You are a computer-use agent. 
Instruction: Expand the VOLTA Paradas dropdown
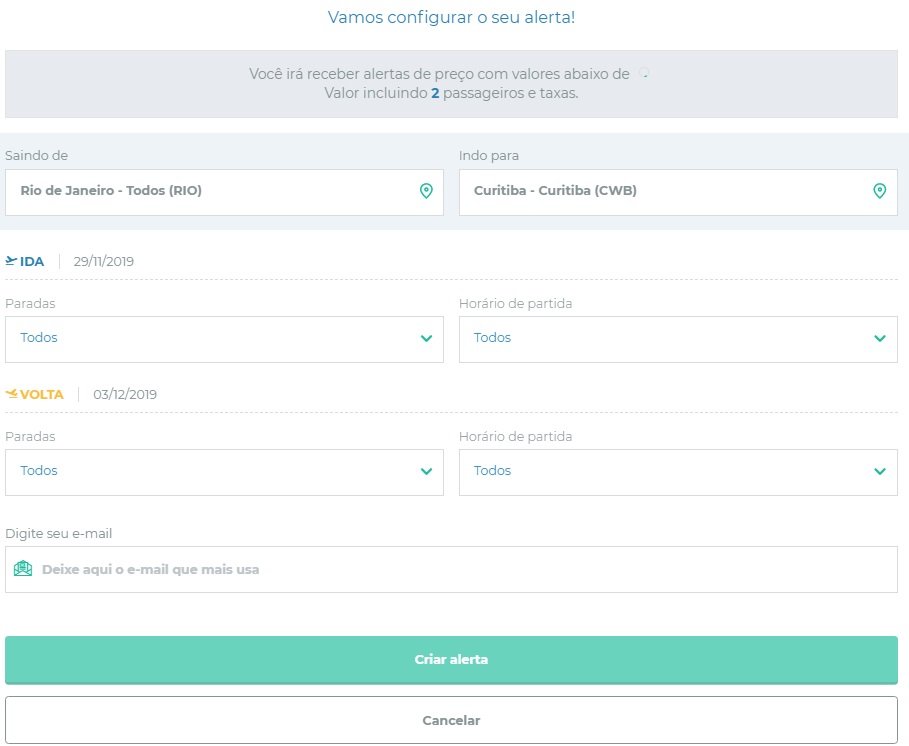point(224,472)
